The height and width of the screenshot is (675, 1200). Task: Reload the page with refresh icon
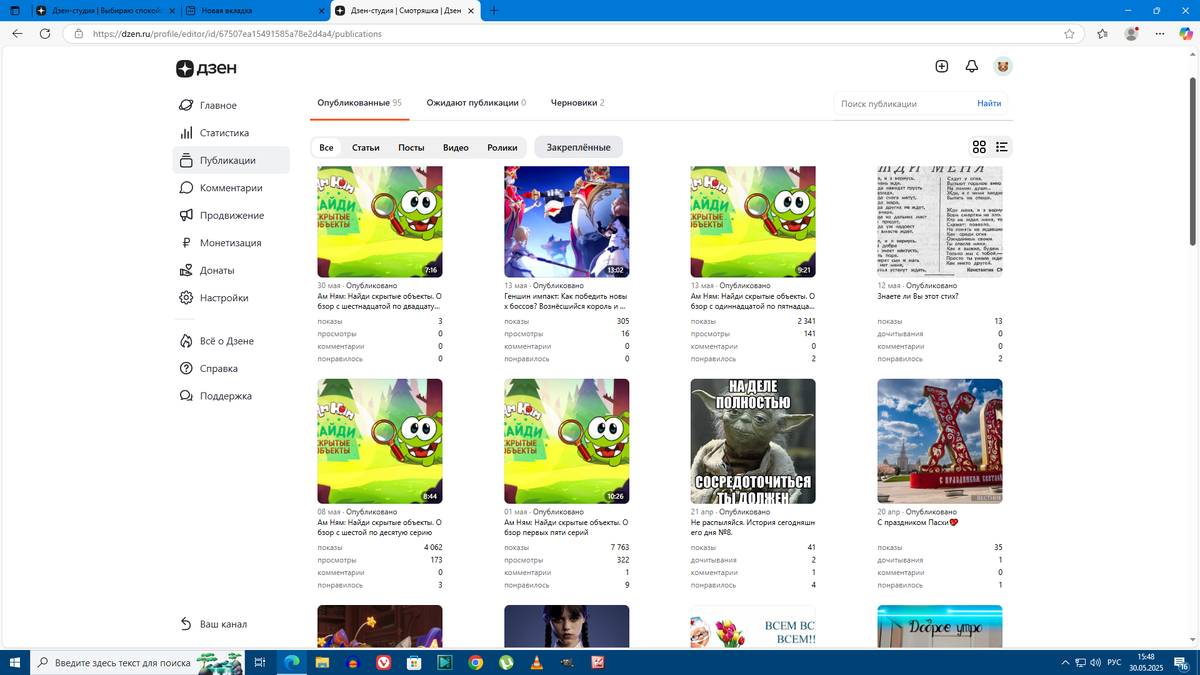(45, 33)
